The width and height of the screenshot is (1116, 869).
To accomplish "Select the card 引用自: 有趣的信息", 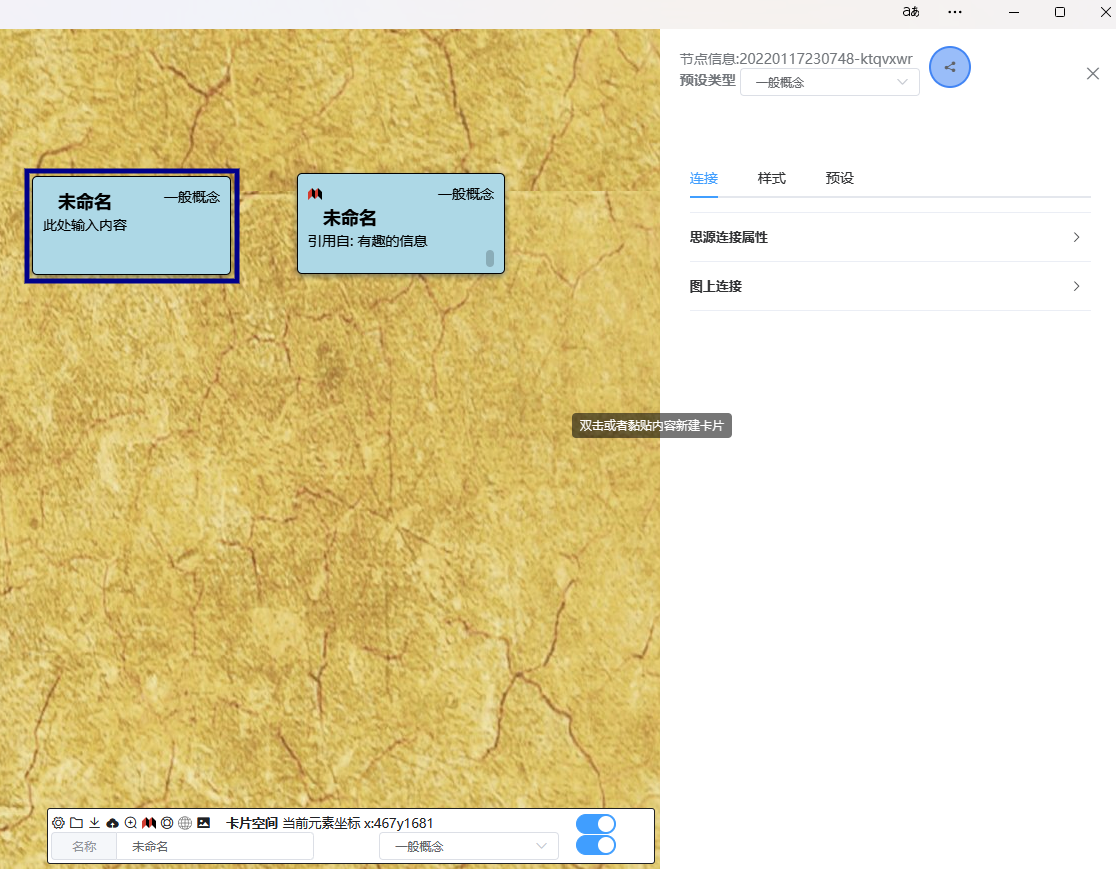I will point(401,223).
